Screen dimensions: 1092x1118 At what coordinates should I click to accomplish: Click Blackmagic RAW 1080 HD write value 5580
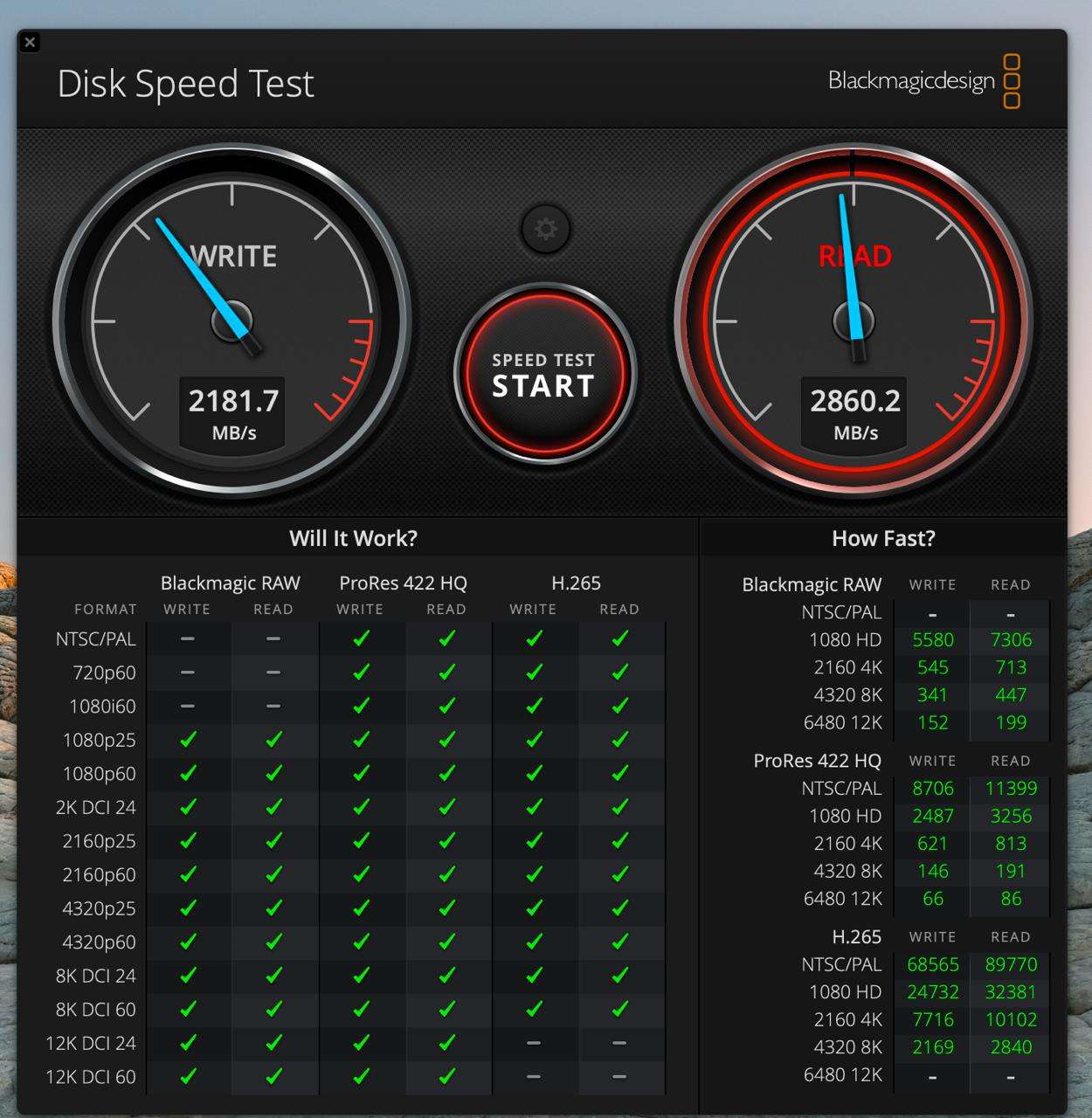click(932, 639)
